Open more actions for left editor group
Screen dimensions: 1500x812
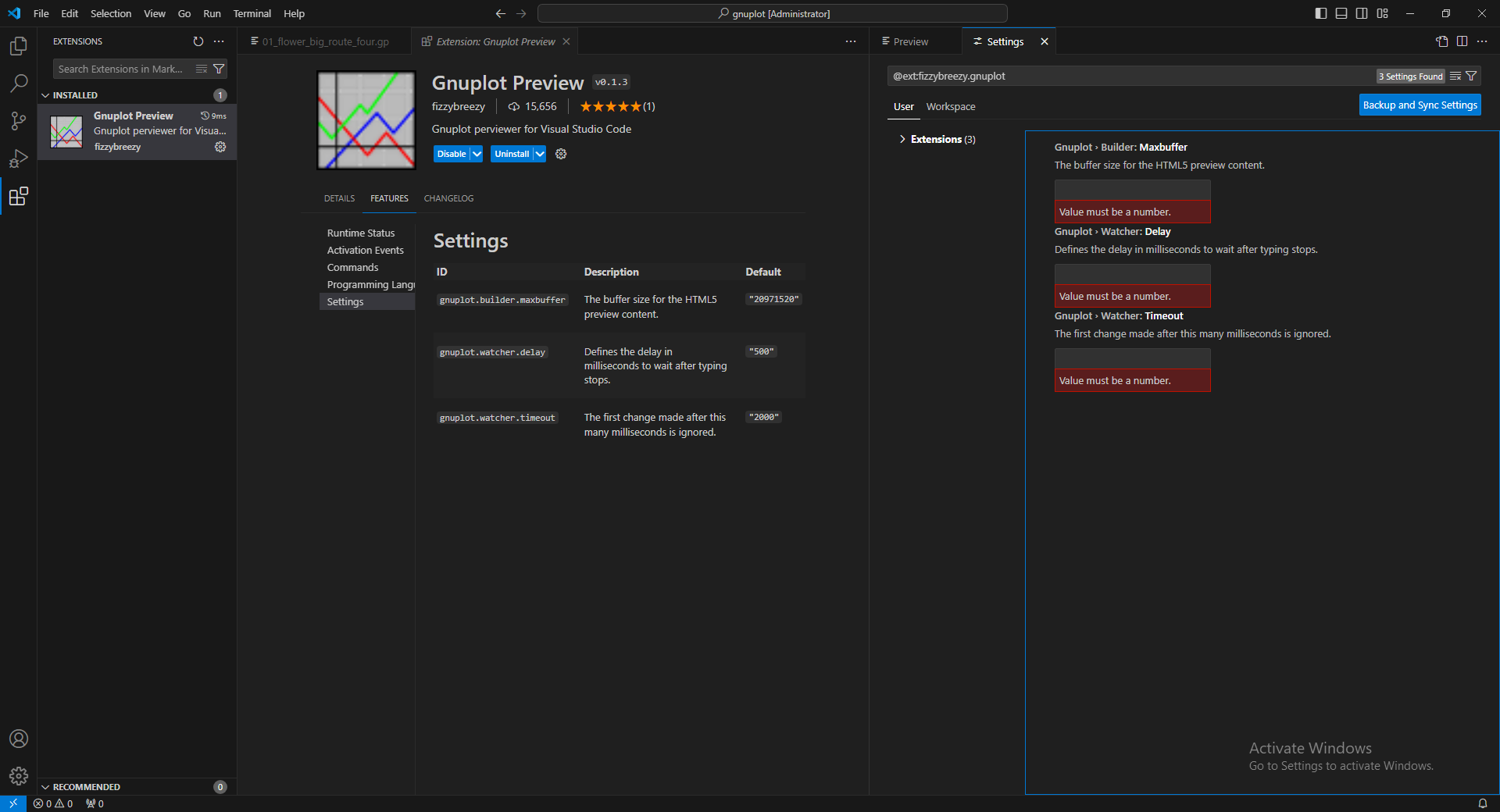pos(851,41)
